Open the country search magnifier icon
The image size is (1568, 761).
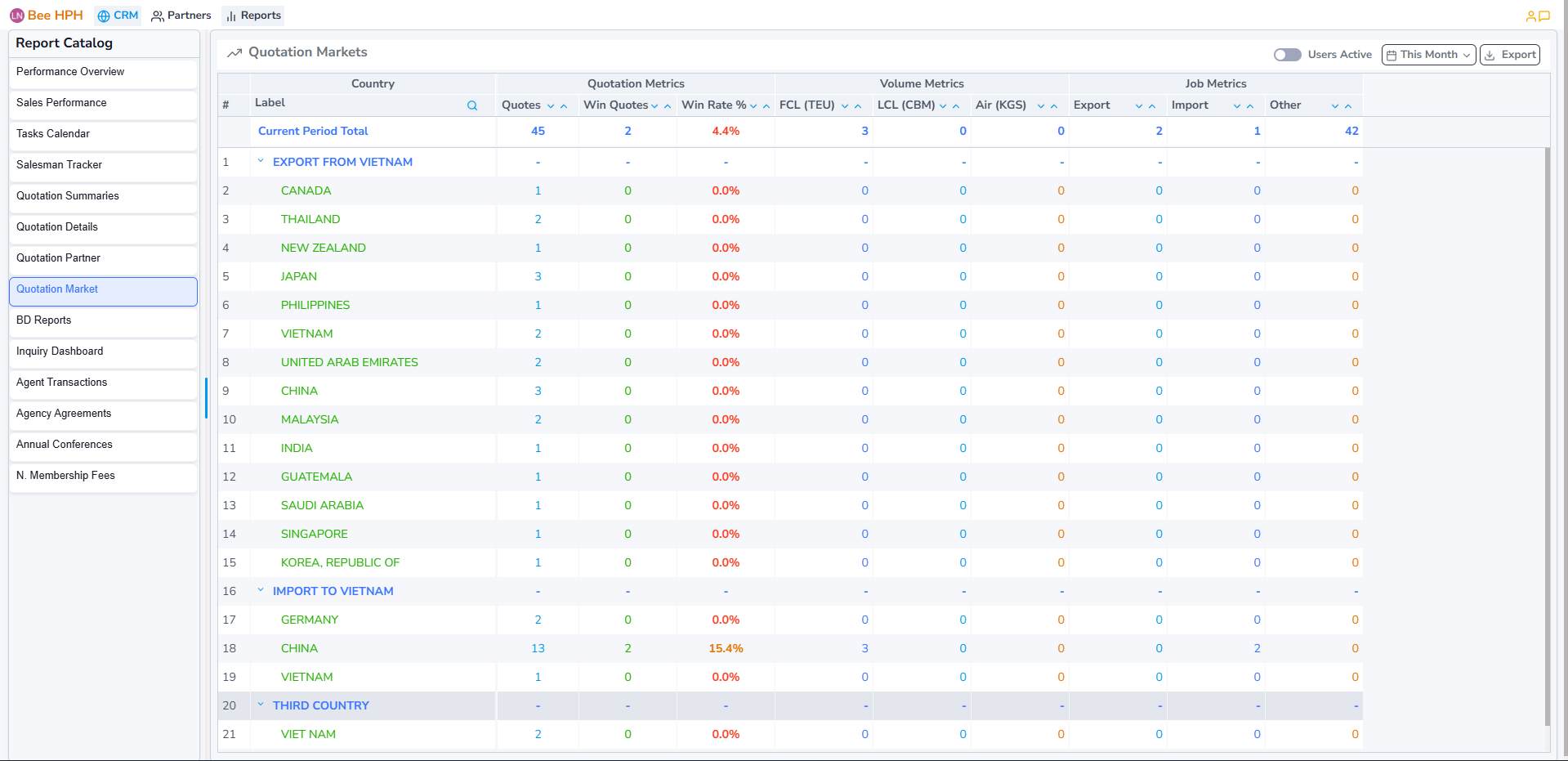pyautogui.click(x=472, y=105)
